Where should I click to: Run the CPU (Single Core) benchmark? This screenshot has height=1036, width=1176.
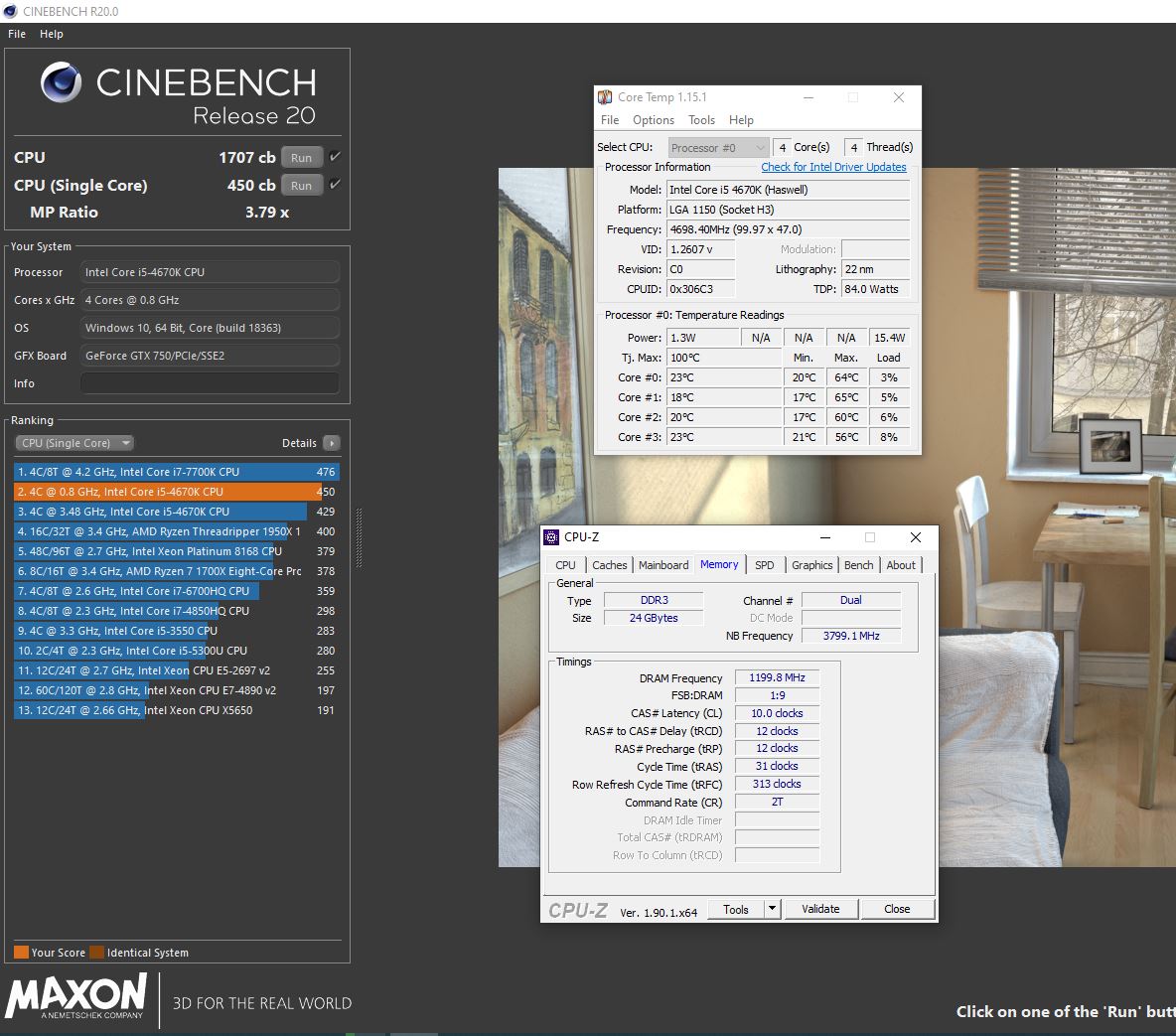tap(302, 186)
